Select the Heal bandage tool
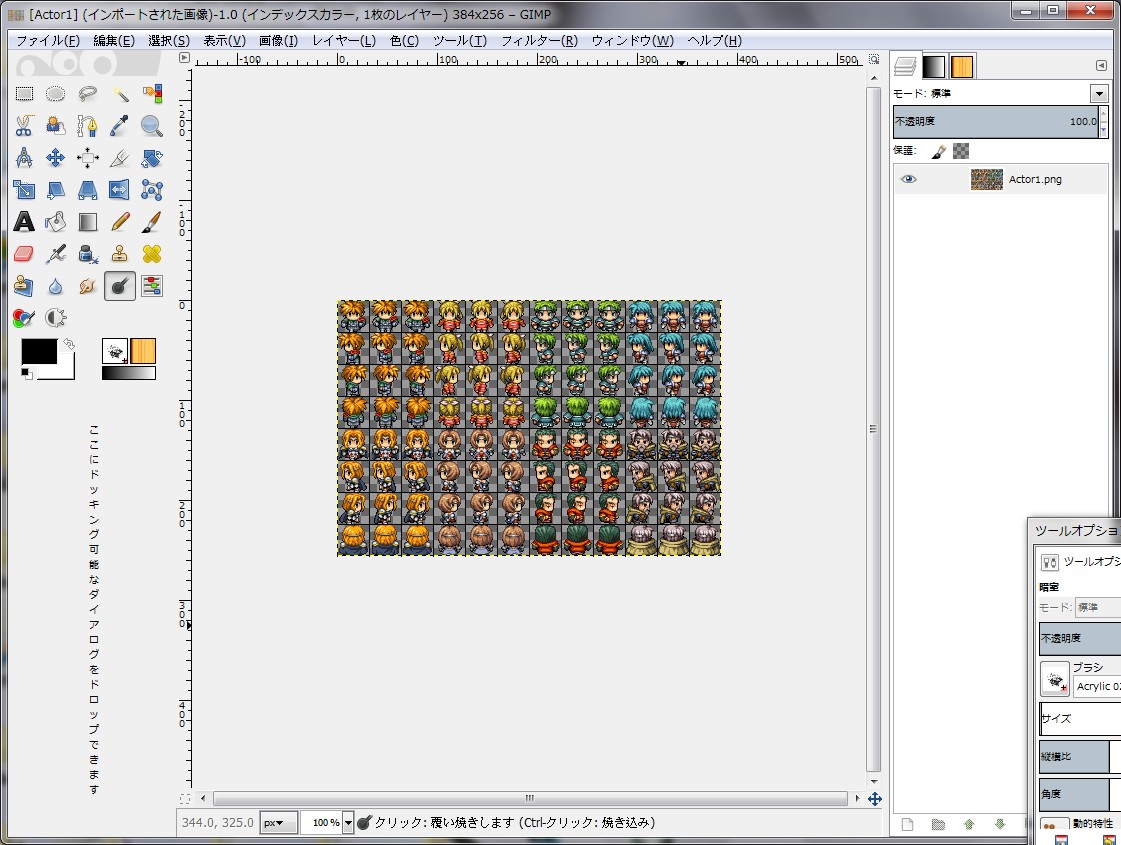The width and height of the screenshot is (1121, 845). (x=152, y=255)
